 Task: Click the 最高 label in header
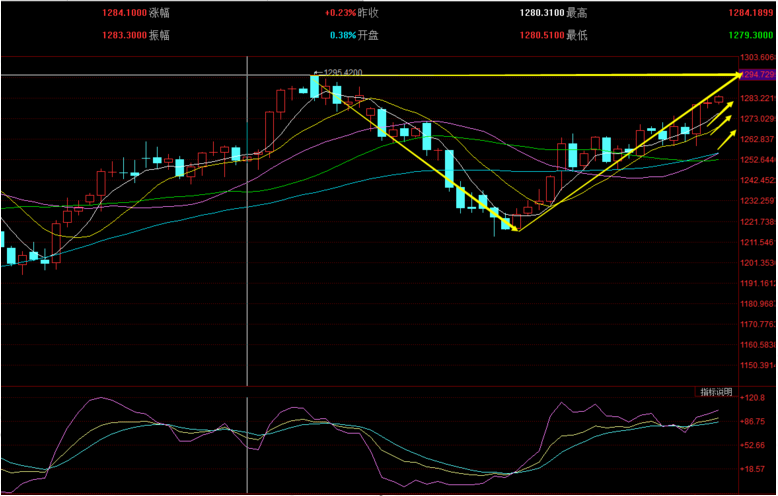click(576, 13)
